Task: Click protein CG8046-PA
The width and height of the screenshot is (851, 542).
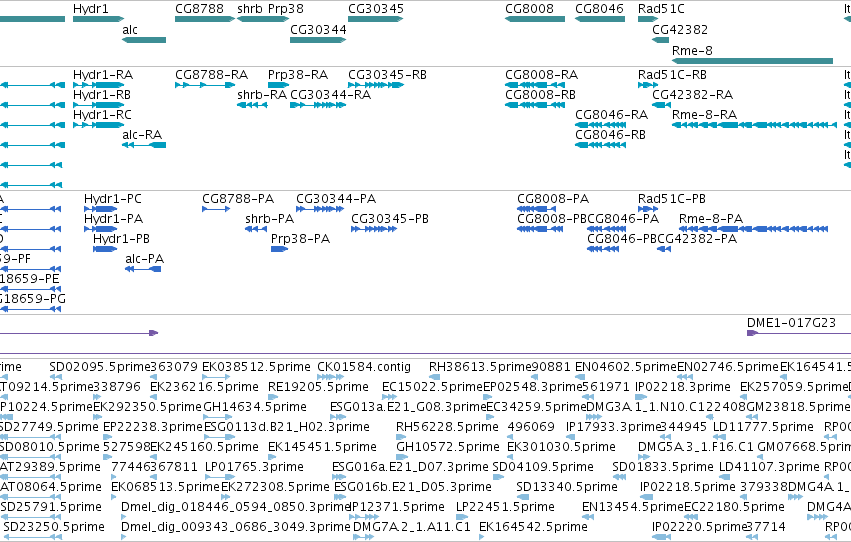Action: [x=623, y=219]
